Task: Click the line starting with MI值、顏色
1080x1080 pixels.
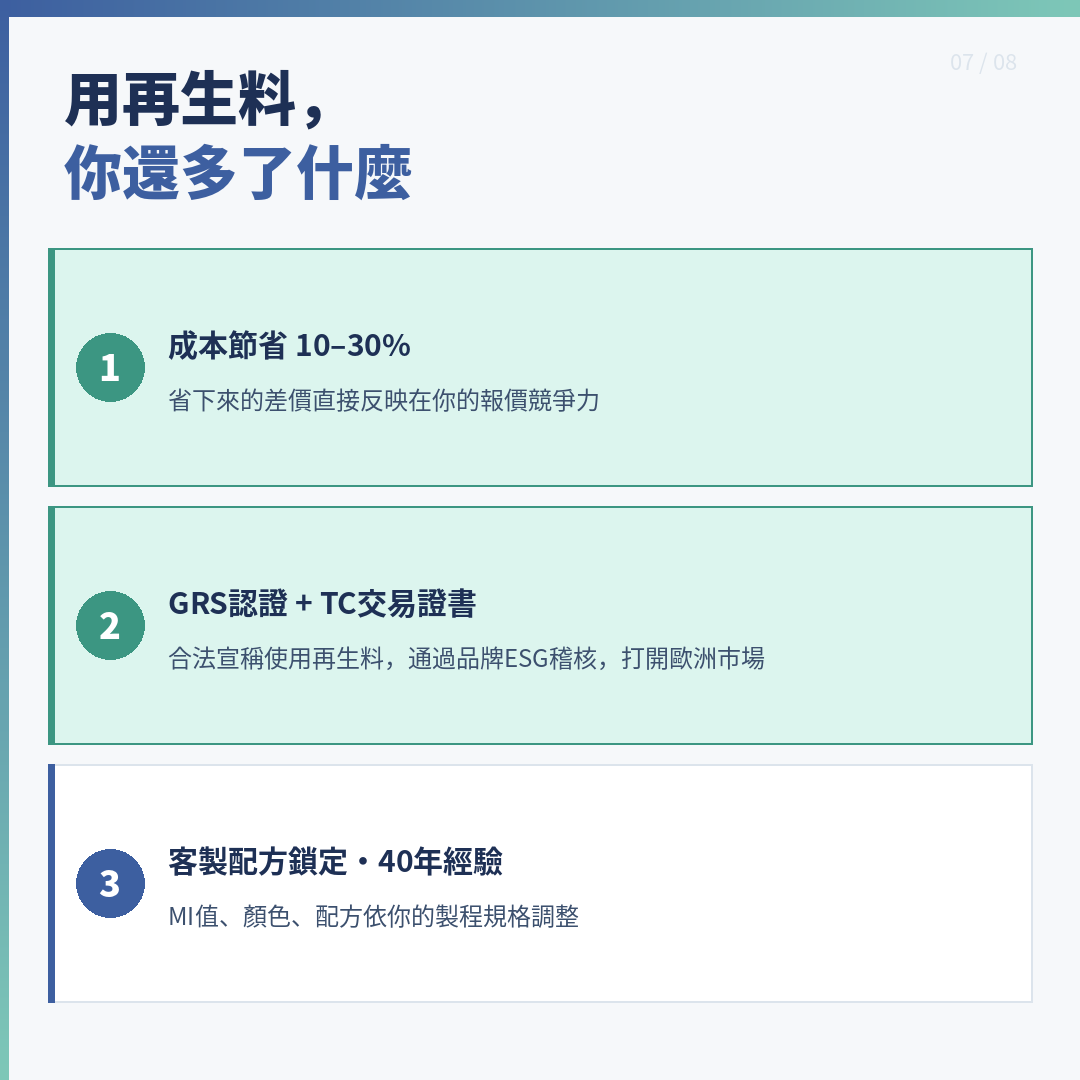Action: [373, 917]
